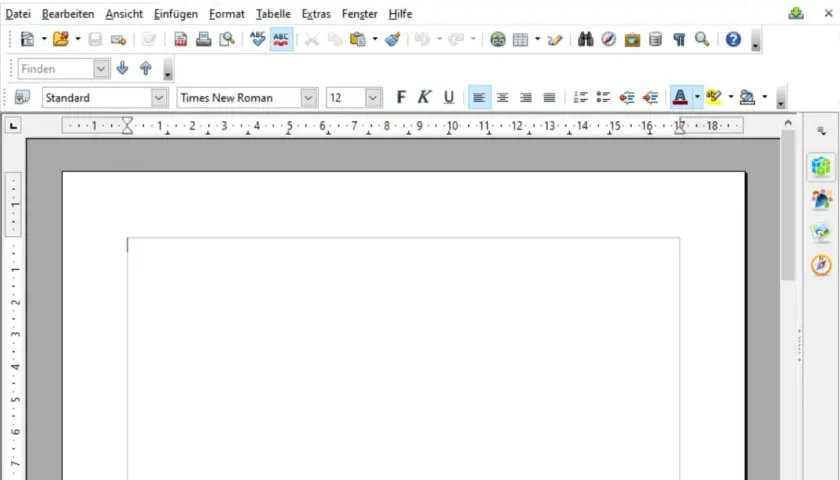840x480 pixels.
Task: Open the Times New Roman font dropdown
Action: (309, 98)
